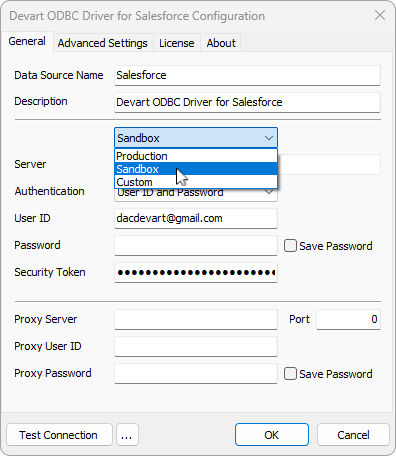The width and height of the screenshot is (396, 456).
Task: Click the Description input field
Action: (247, 102)
